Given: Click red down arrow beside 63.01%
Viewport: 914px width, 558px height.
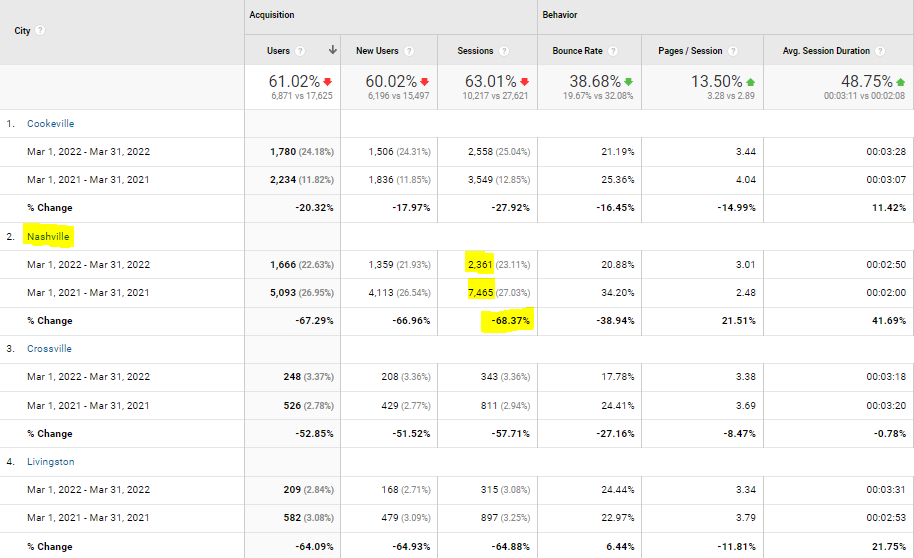Looking at the screenshot, I should coord(524,82).
